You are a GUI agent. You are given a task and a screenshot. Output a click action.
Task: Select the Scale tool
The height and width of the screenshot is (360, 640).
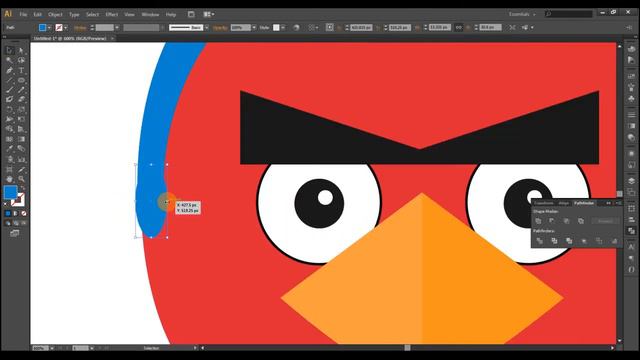(21, 109)
